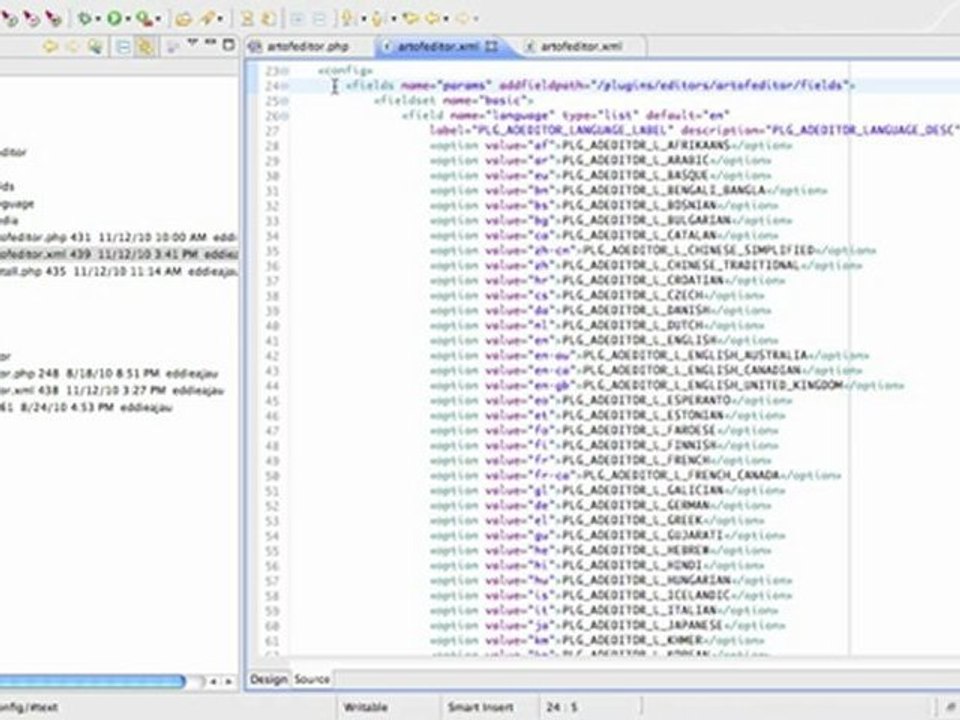The image size is (960, 720).
Task: Click the Smart Insert status entry
Action: coord(480,707)
